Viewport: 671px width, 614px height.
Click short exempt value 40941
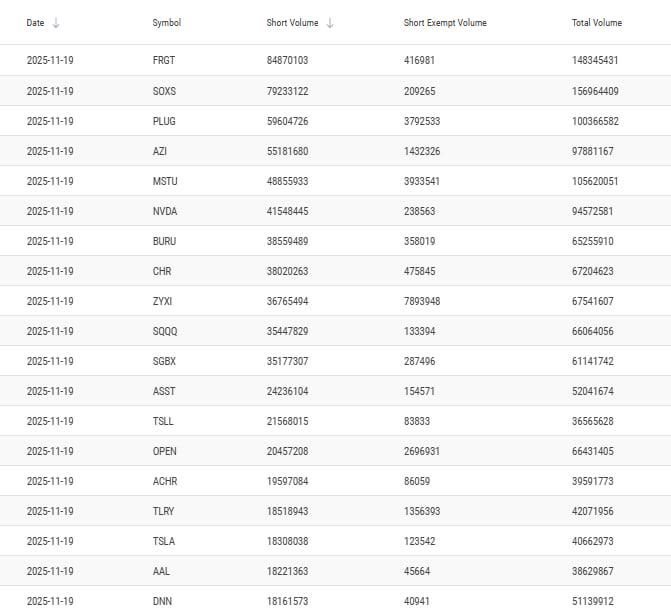coord(416,601)
